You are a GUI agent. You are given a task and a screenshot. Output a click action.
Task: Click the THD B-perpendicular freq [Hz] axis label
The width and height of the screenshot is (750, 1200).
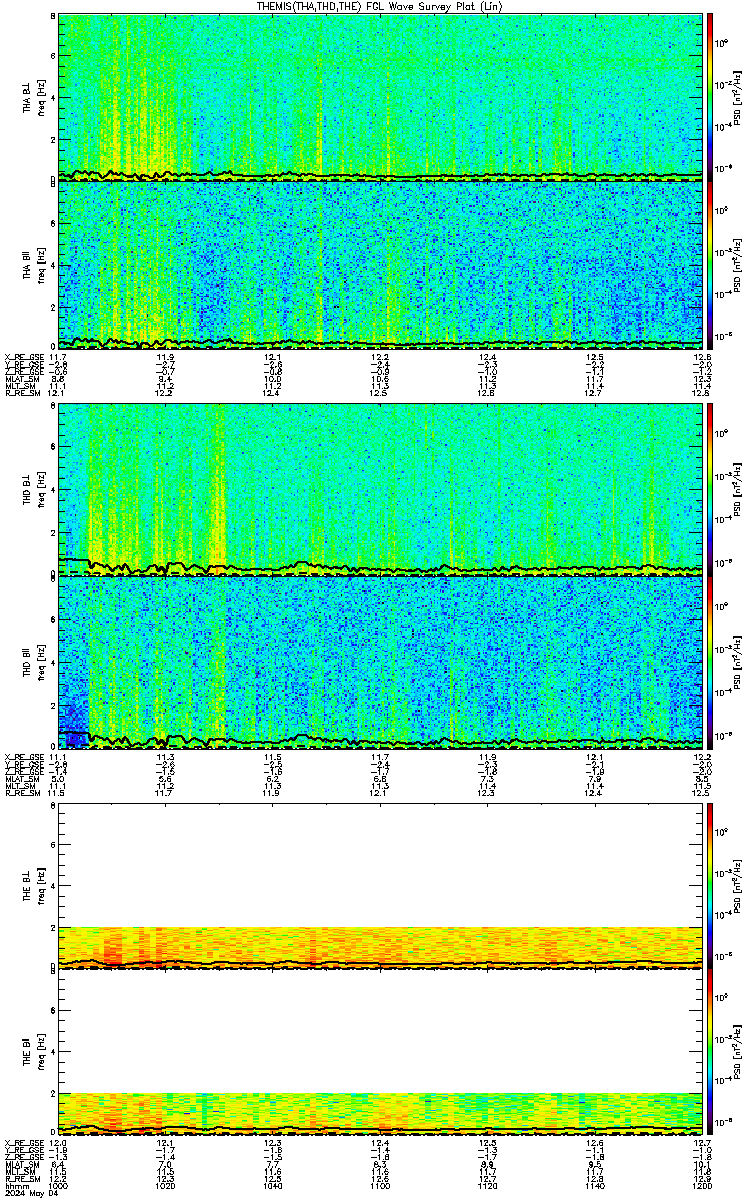(x=39, y=490)
